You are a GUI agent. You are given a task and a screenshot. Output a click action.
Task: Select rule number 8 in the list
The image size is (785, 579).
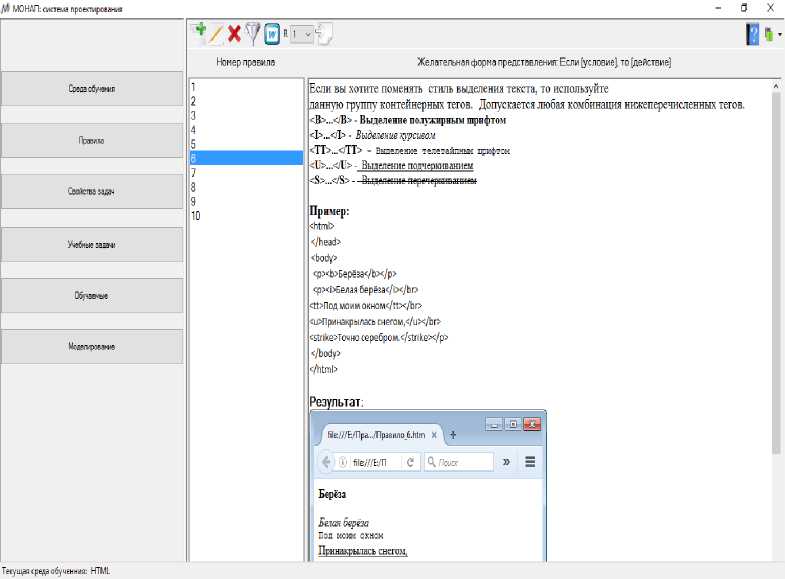click(246, 187)
